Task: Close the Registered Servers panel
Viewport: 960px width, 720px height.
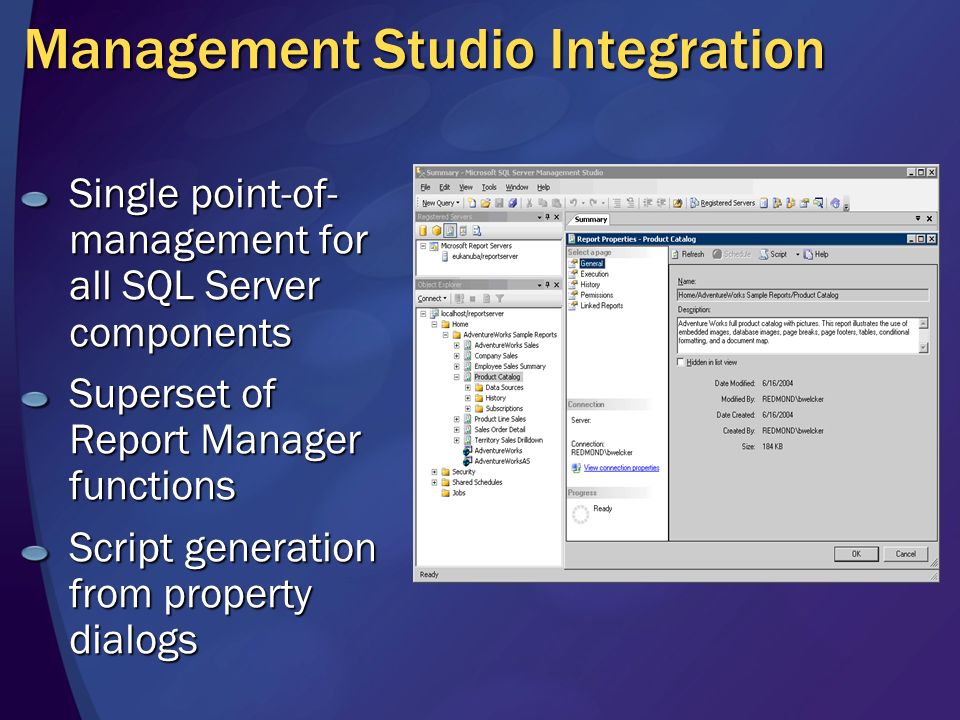Action: [x=557, y=217]
